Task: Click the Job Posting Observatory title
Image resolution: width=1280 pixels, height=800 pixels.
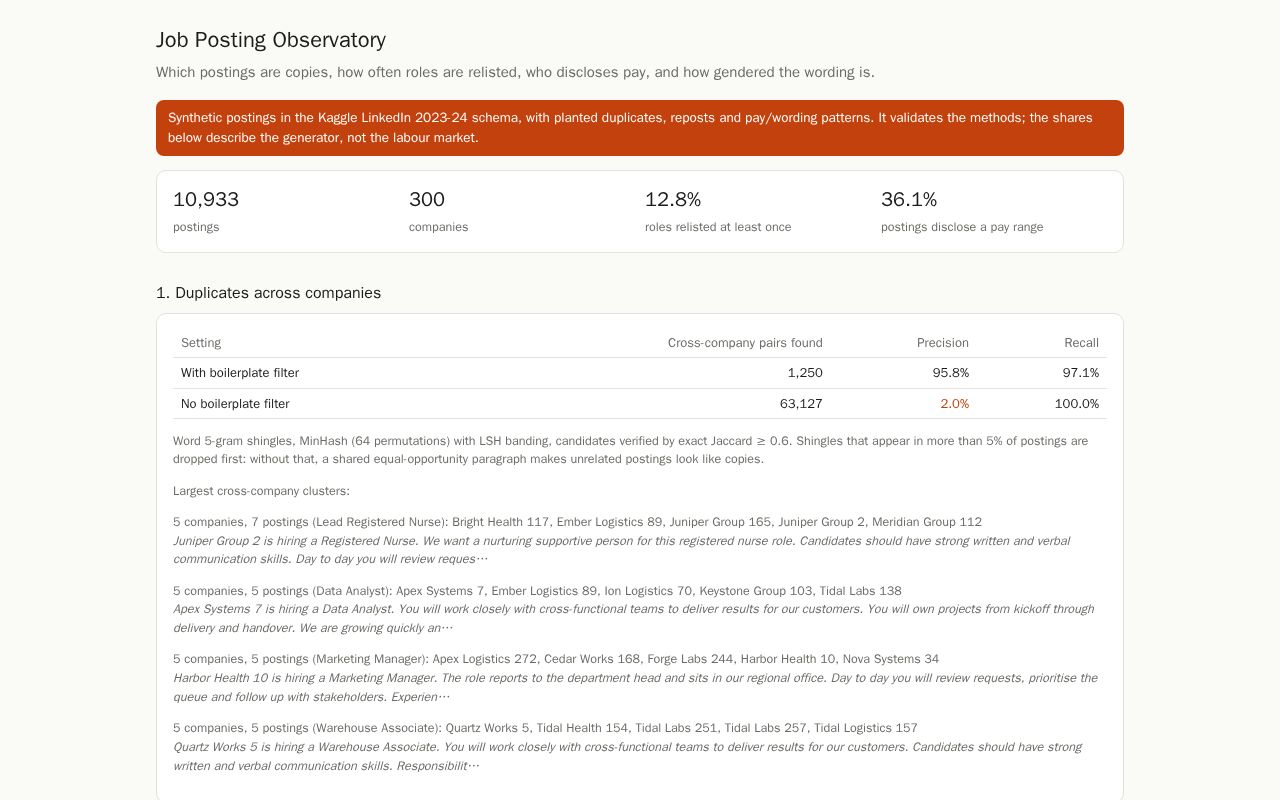Action: point(271,40)
